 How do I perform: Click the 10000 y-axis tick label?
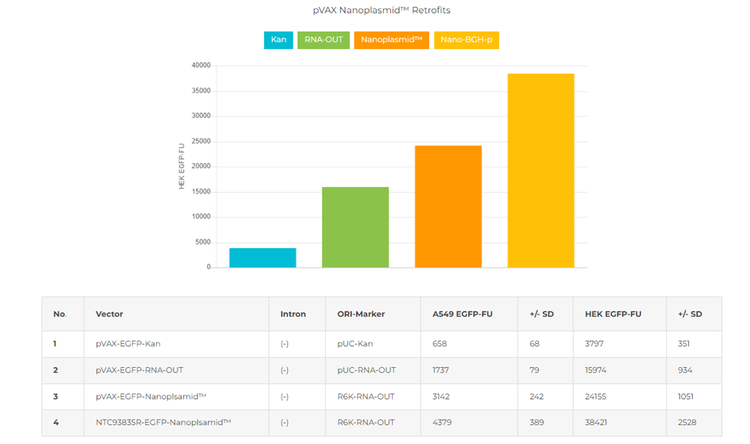pos(201,216)
